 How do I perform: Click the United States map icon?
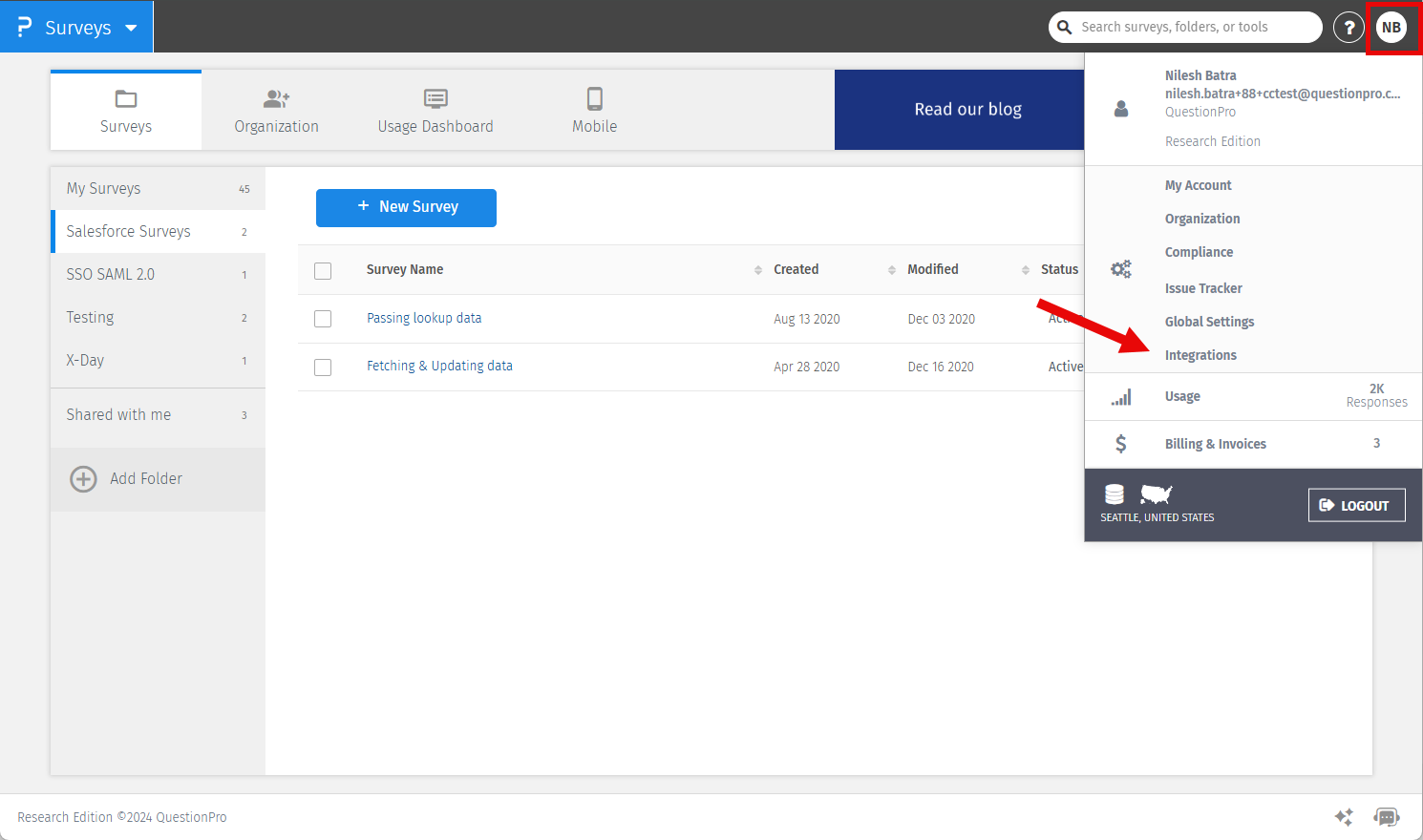click(1156, 494)
